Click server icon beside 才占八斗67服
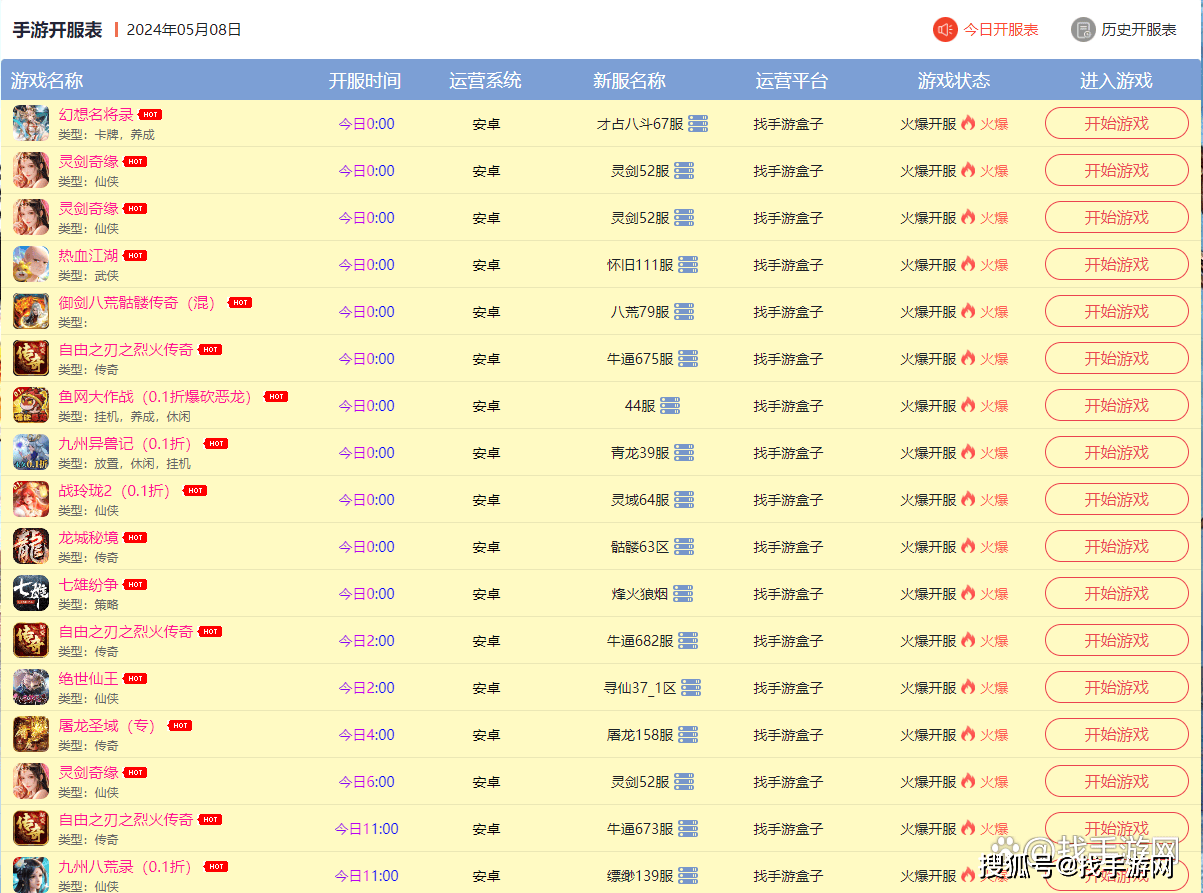This screenshot has height=893, width=1203. click(x=698, y=124)
